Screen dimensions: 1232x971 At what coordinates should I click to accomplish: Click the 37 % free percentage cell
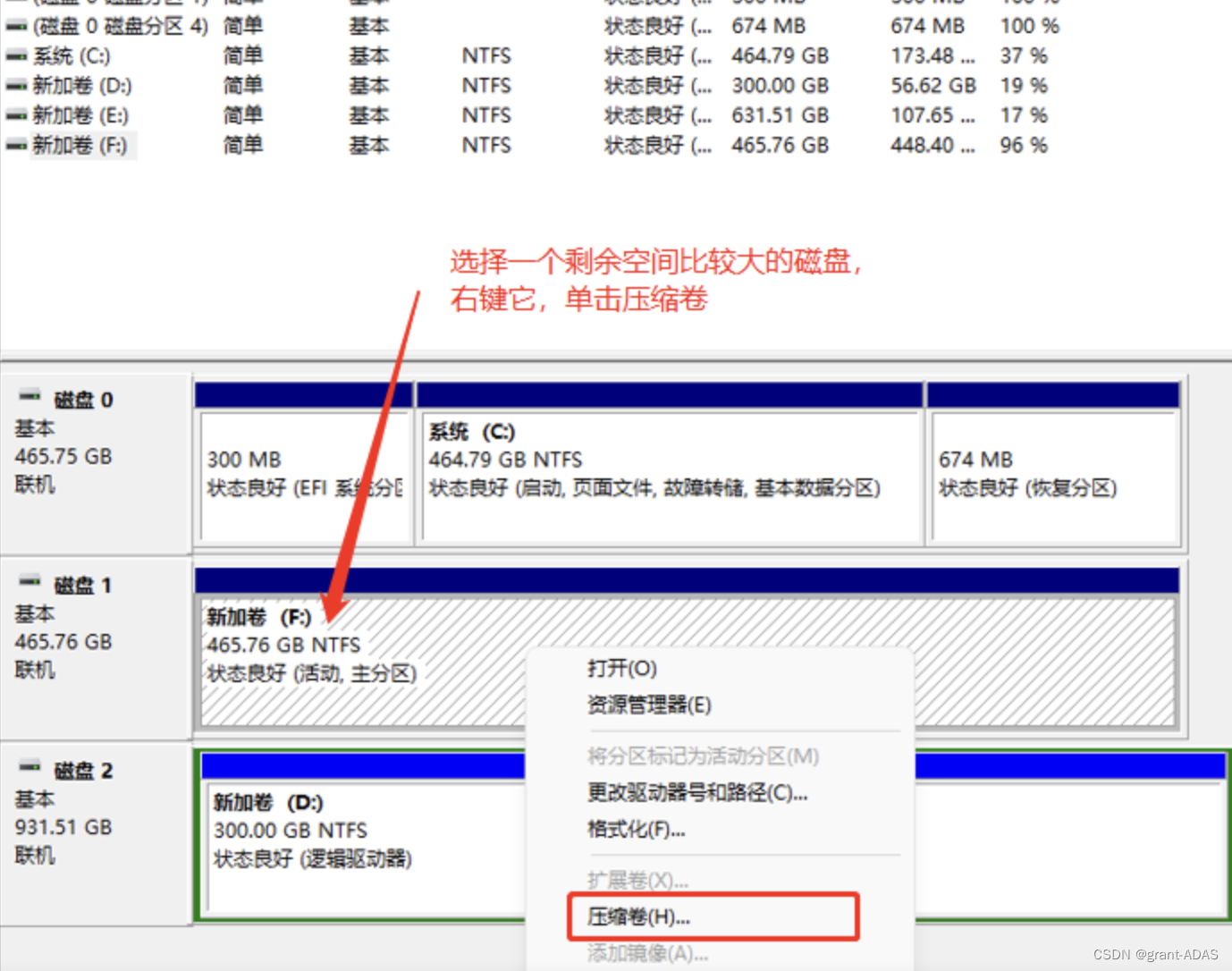(x=1024, y=56)
